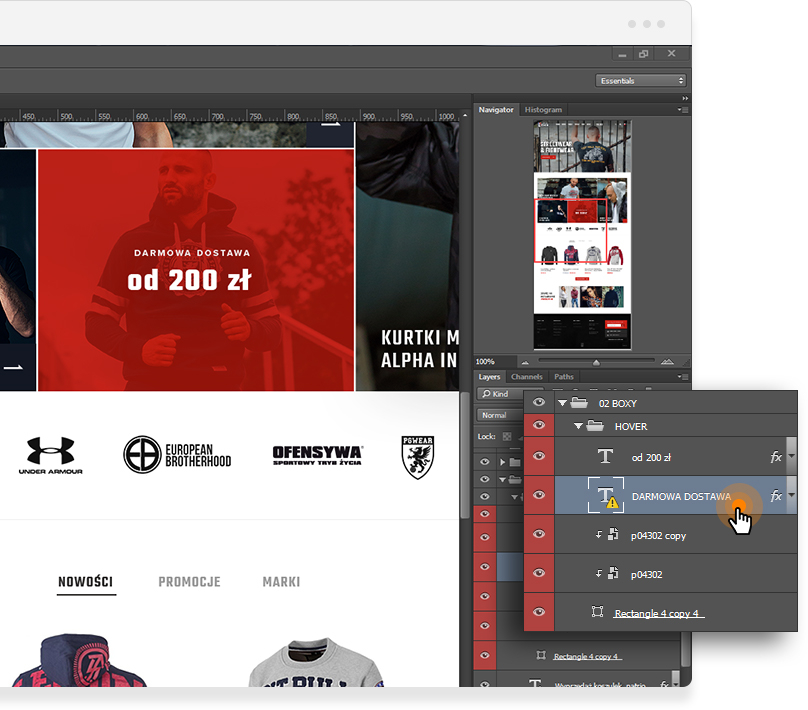The height and width of the screenshot is (710, 808).
Task: Click the text layer icon for 'od 200 zł'
Action: (x=605, y=457)
